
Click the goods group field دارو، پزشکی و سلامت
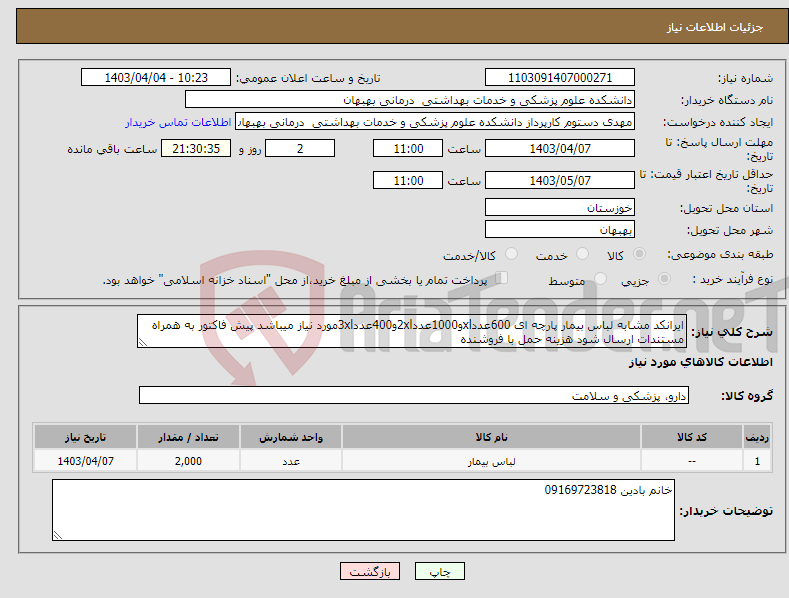pyautogui.click(x=414, y=396)
